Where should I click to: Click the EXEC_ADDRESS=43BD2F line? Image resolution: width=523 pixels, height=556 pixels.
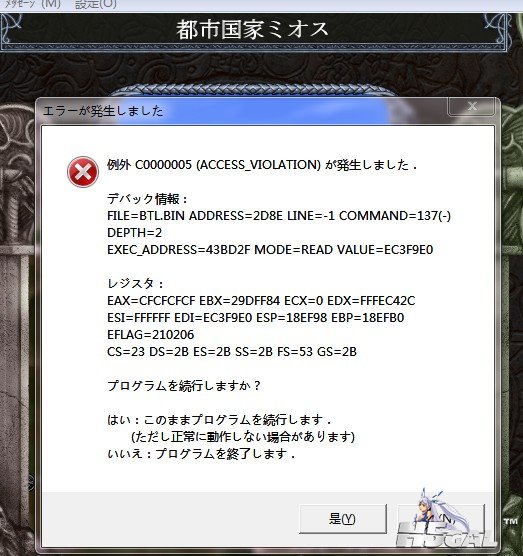[270, 250]
